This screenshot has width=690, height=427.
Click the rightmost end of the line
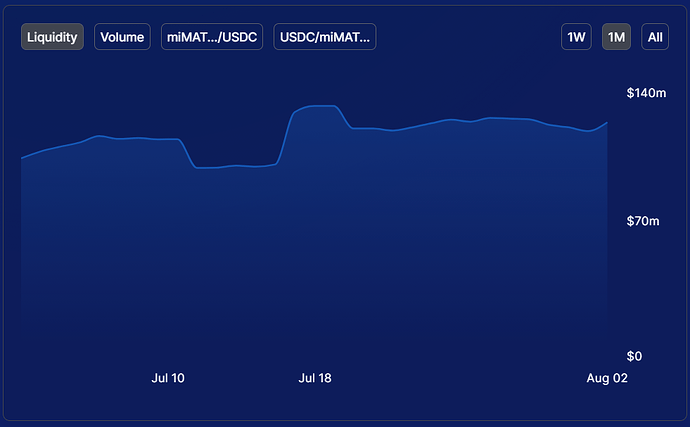coord(607,122)
